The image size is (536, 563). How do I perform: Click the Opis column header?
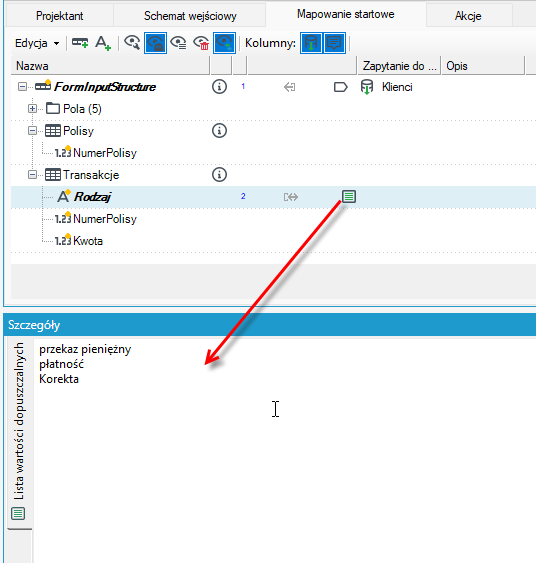pyautogui.click(x=483, y=66)
